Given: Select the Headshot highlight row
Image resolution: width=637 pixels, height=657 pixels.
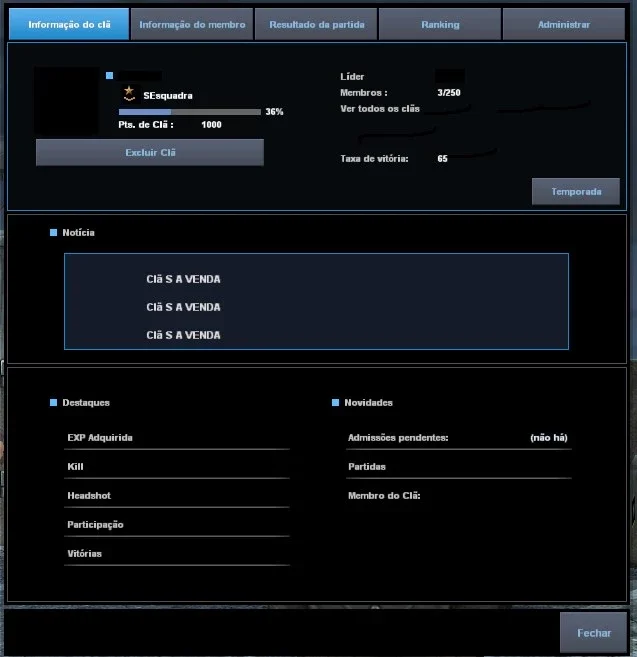Looking at the screenshot, I should [176, 496].
